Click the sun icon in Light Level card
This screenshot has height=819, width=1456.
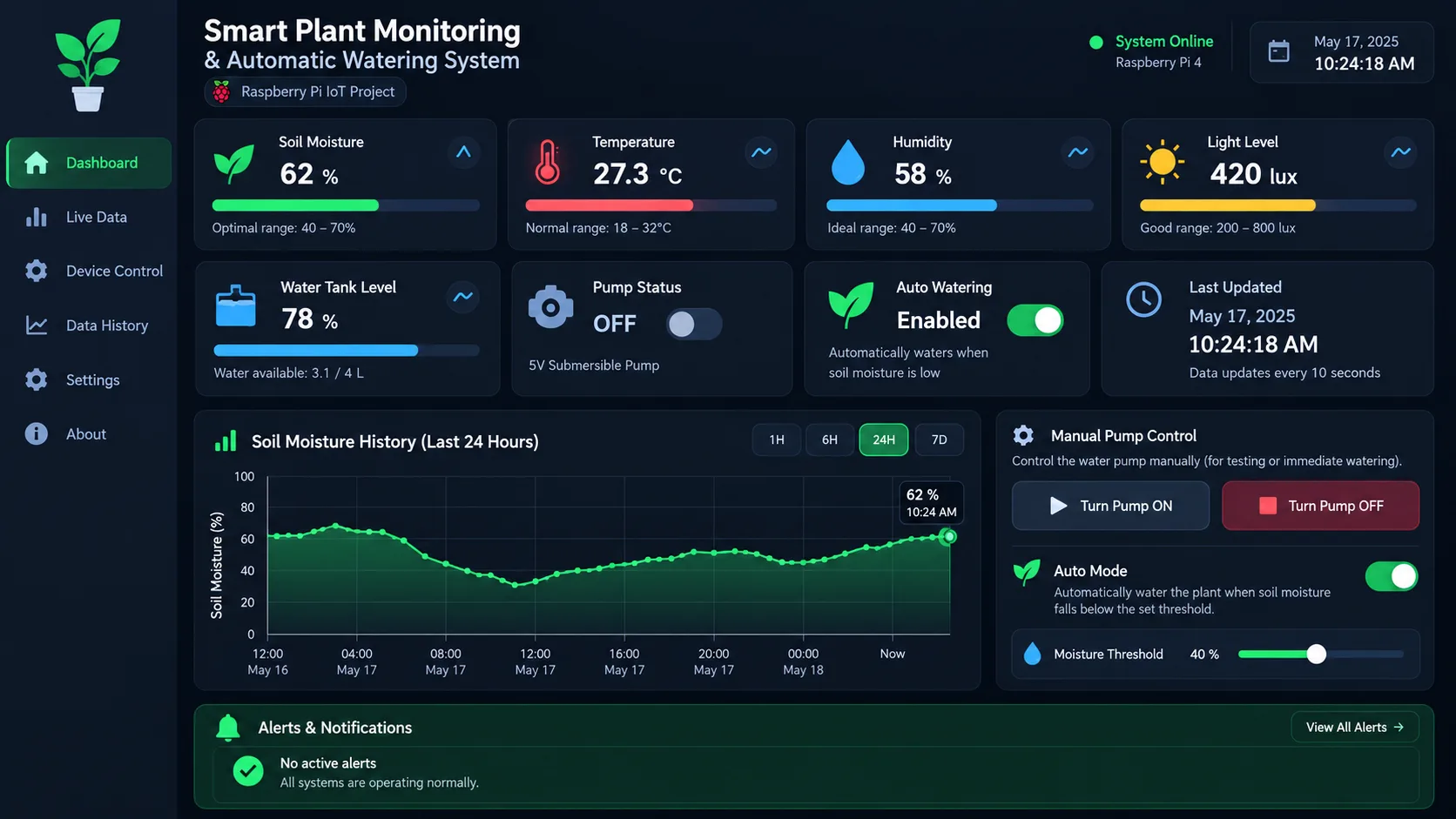click(x=1163, y=162)
